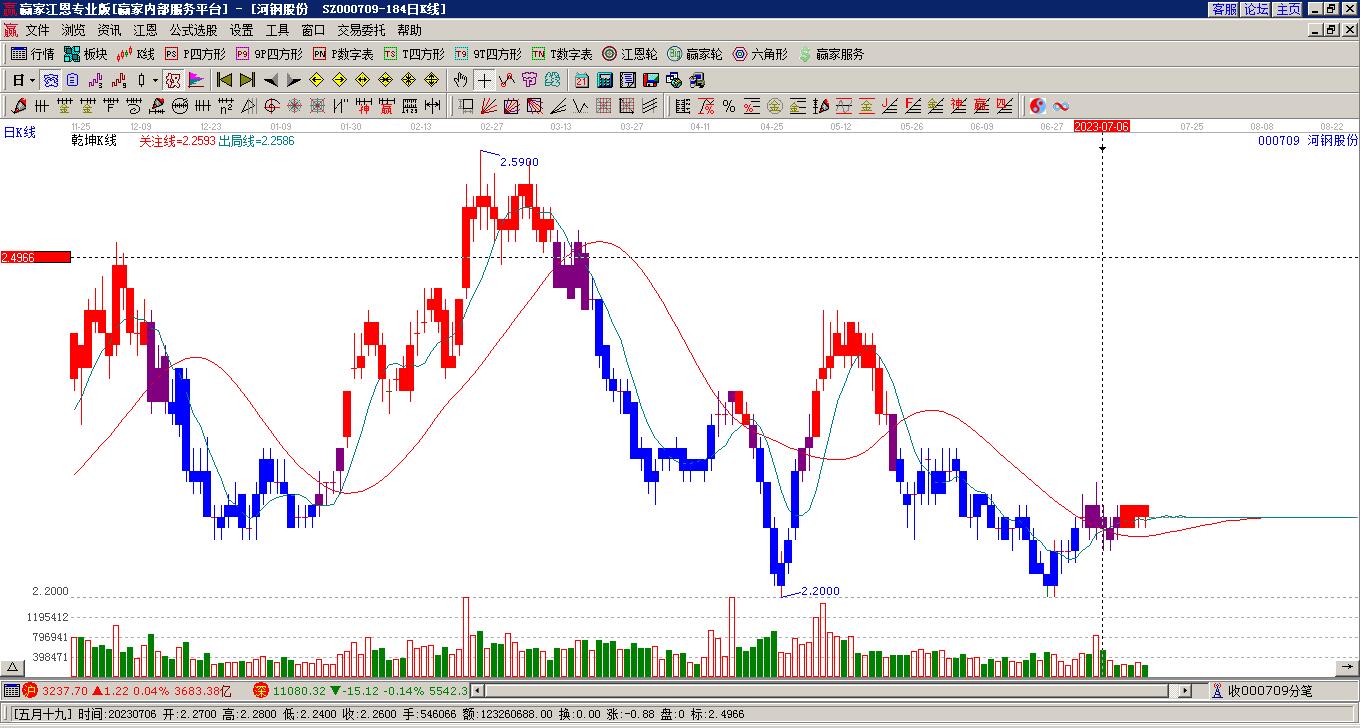Open the 帮助 menu
This screenshot has width=1360, height=728.
409,31
